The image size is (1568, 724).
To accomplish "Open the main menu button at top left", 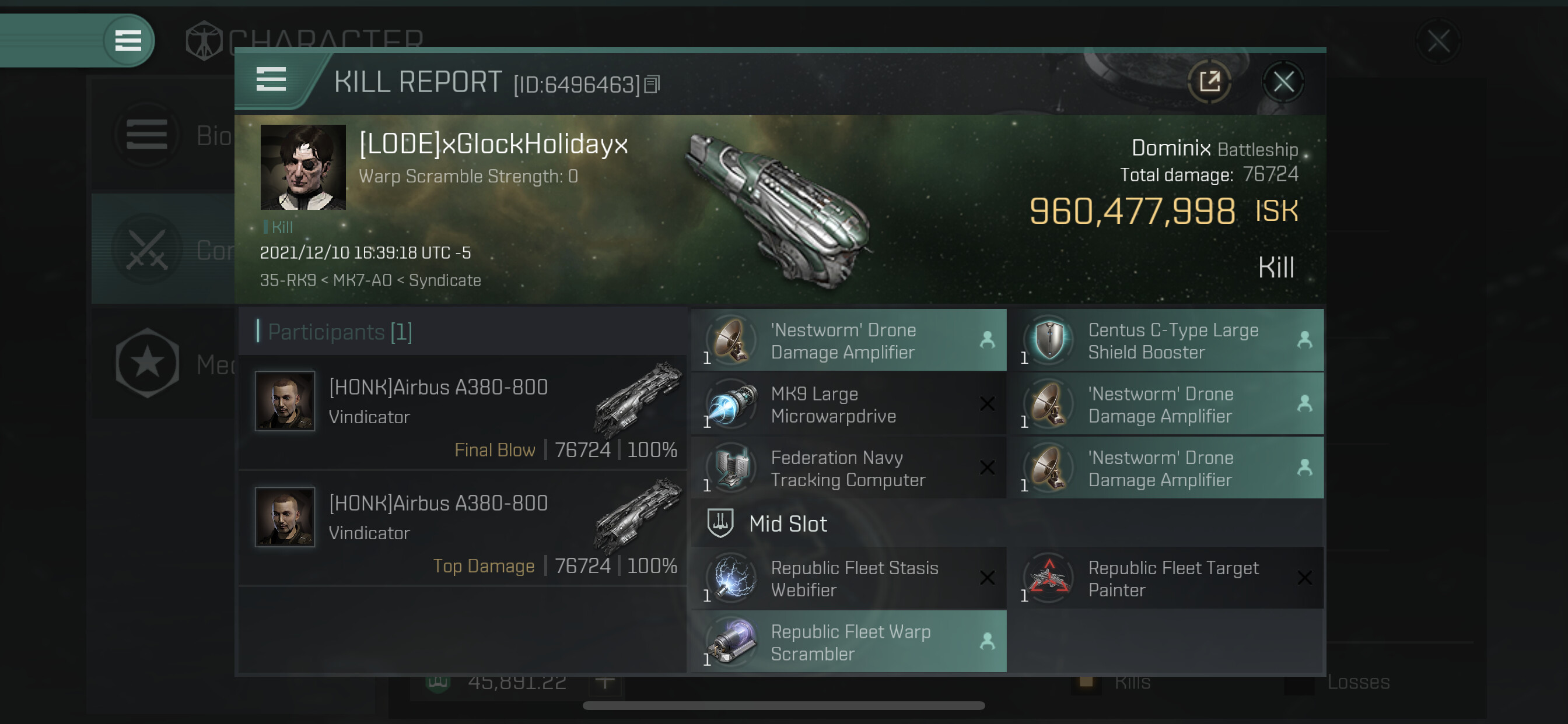I will point(128,41).
